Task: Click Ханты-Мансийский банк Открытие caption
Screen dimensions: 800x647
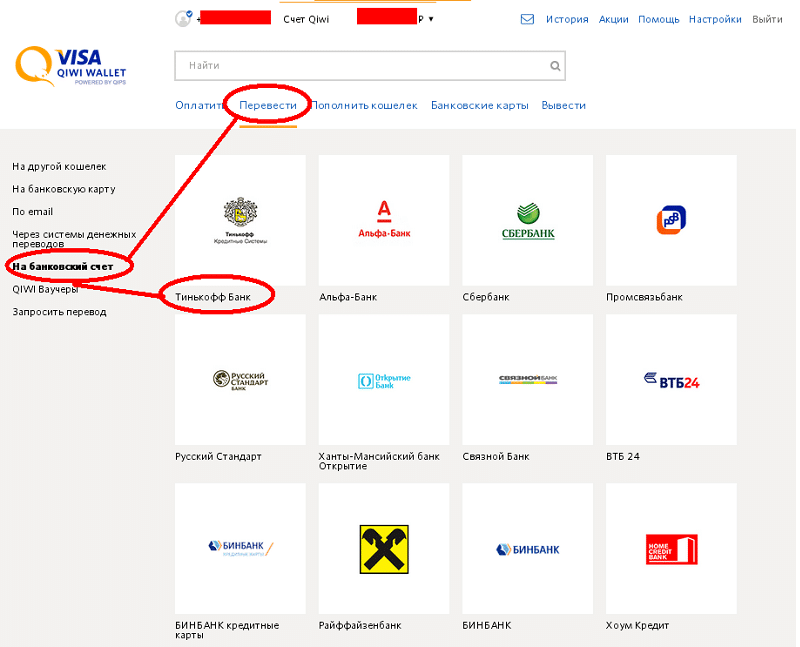Action: [379, 461]
